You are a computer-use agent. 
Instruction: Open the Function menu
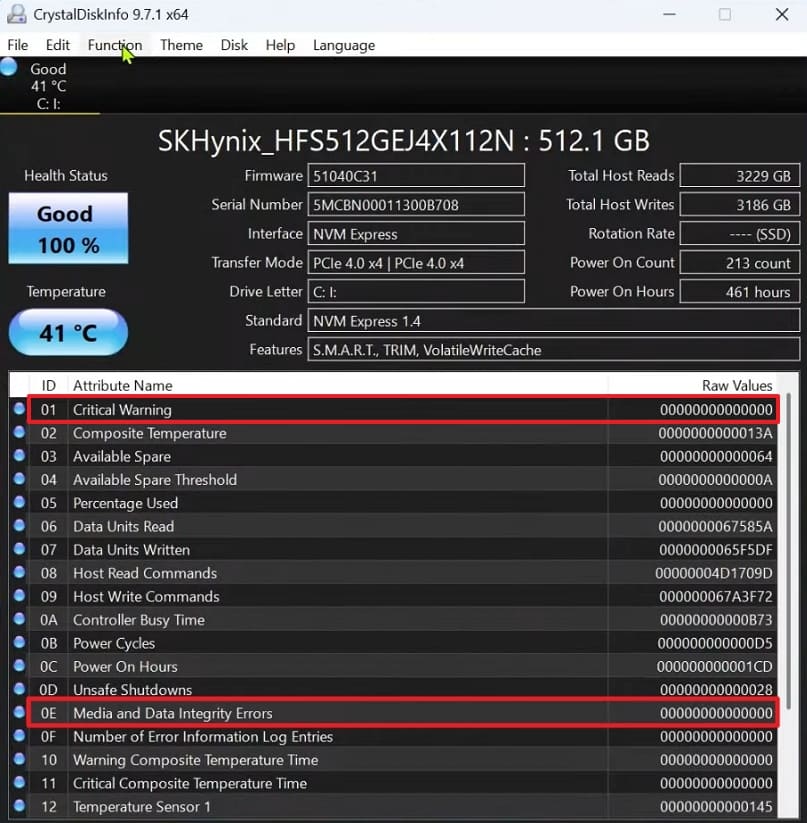point(115,45)
